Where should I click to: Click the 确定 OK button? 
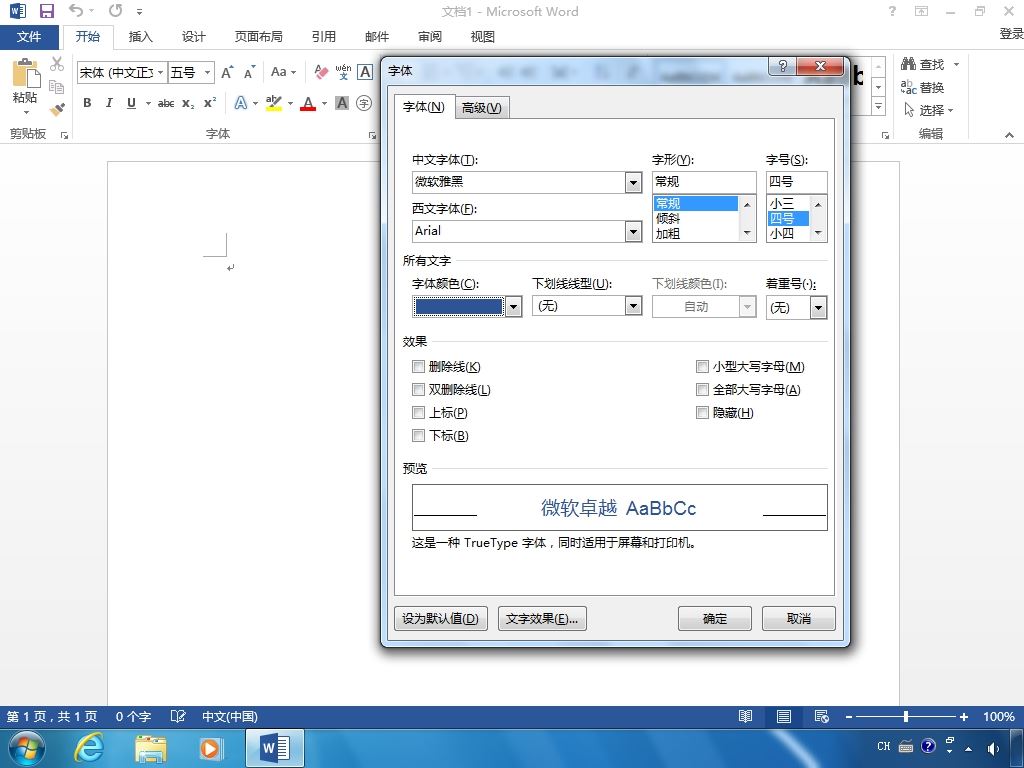(714, 618)
